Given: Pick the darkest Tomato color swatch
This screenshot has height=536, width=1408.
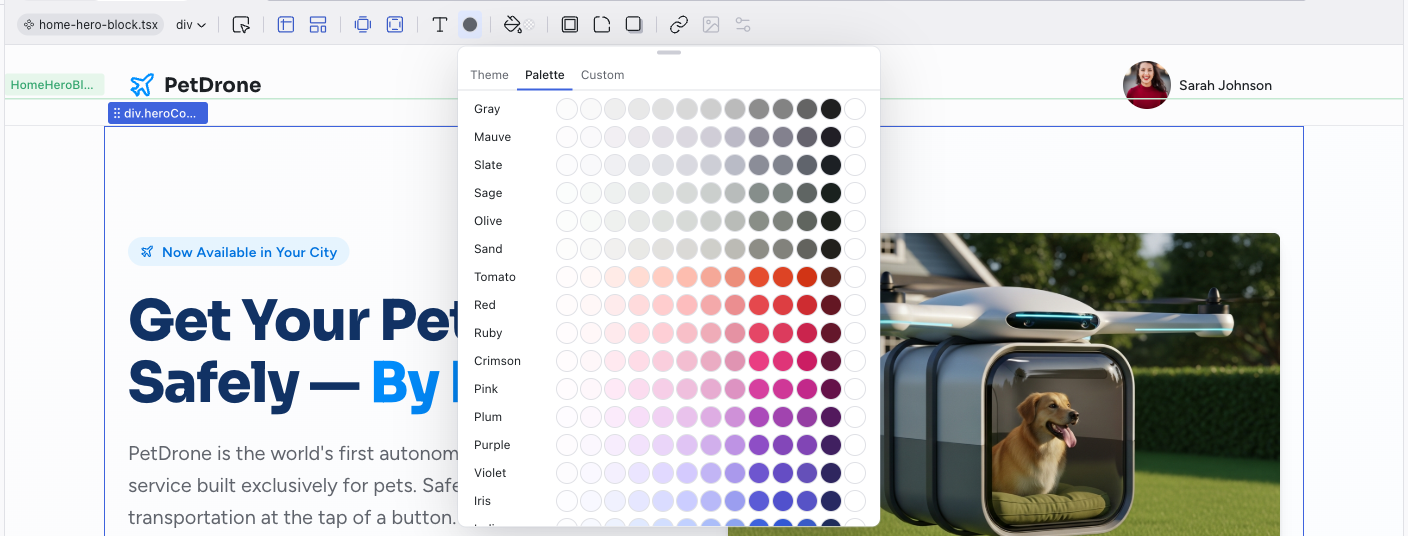Looking at the screenshot, I should (x=831, y=277).
